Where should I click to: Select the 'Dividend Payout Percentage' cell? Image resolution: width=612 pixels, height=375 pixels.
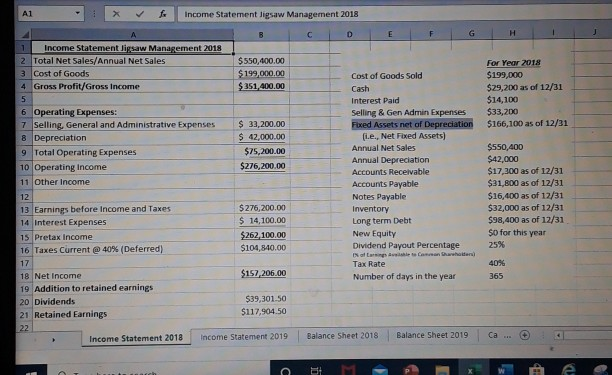point(406,245)
